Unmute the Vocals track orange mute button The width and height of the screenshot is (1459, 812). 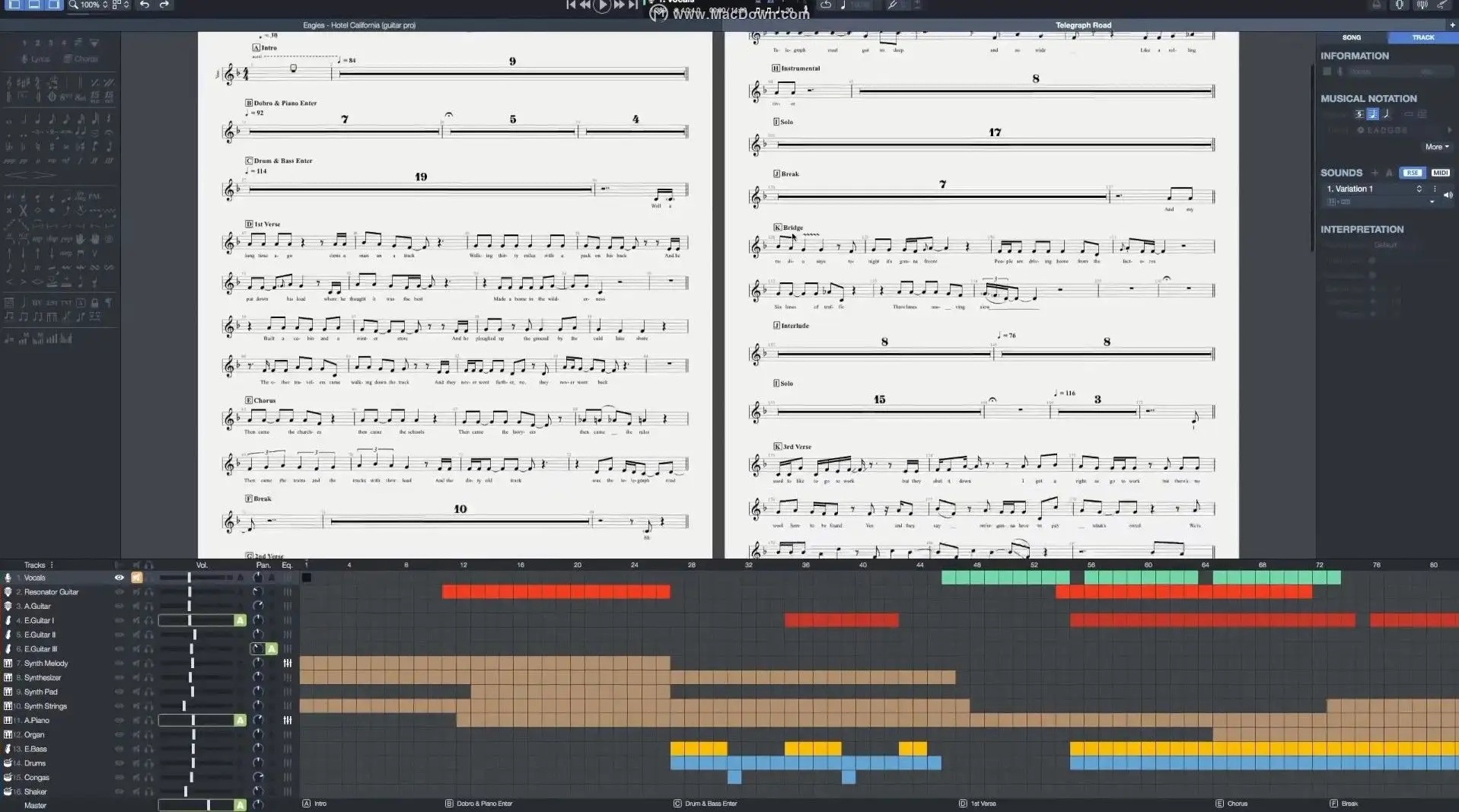coord(137,578)
